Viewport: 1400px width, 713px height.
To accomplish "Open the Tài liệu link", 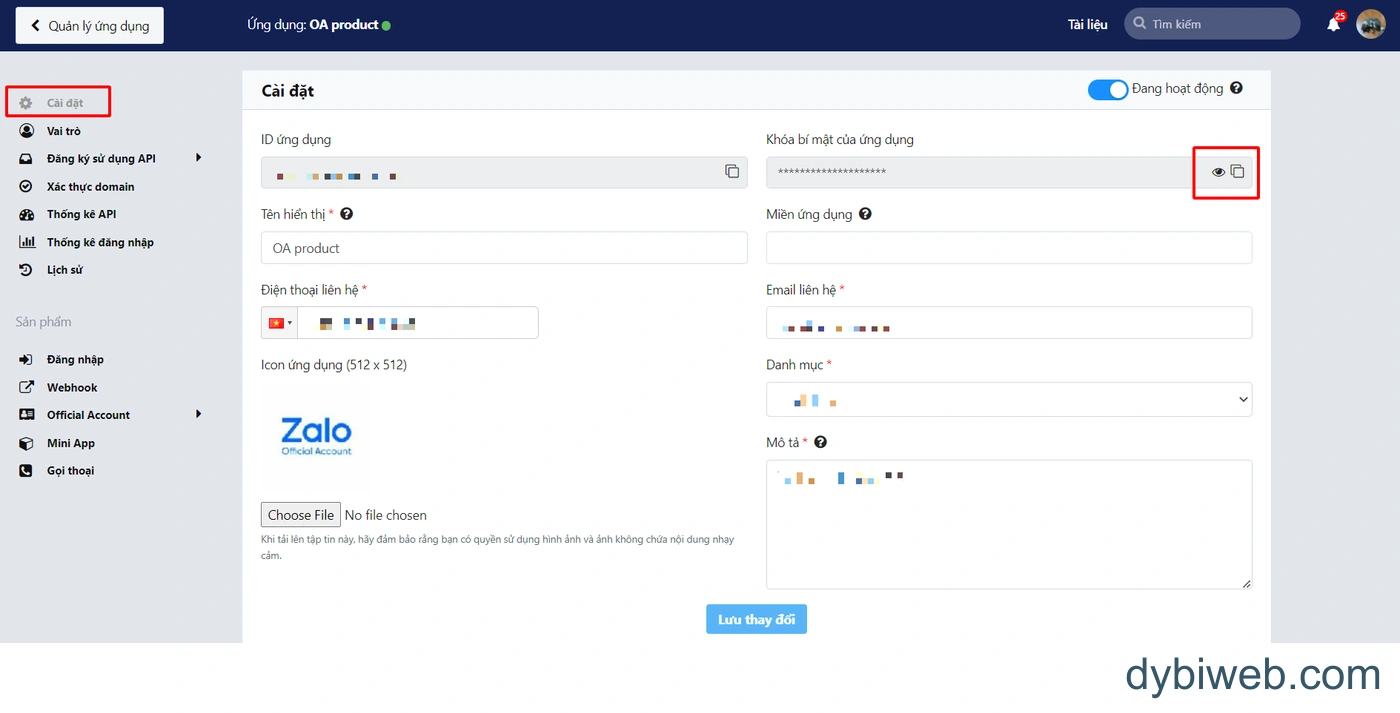I will [1088, 24].
